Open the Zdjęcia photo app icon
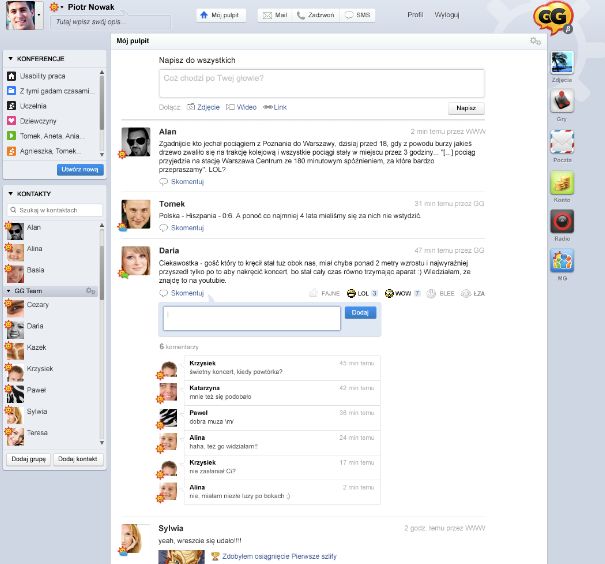The height and width of the screenshot is (564, 605). click(562, 62)
